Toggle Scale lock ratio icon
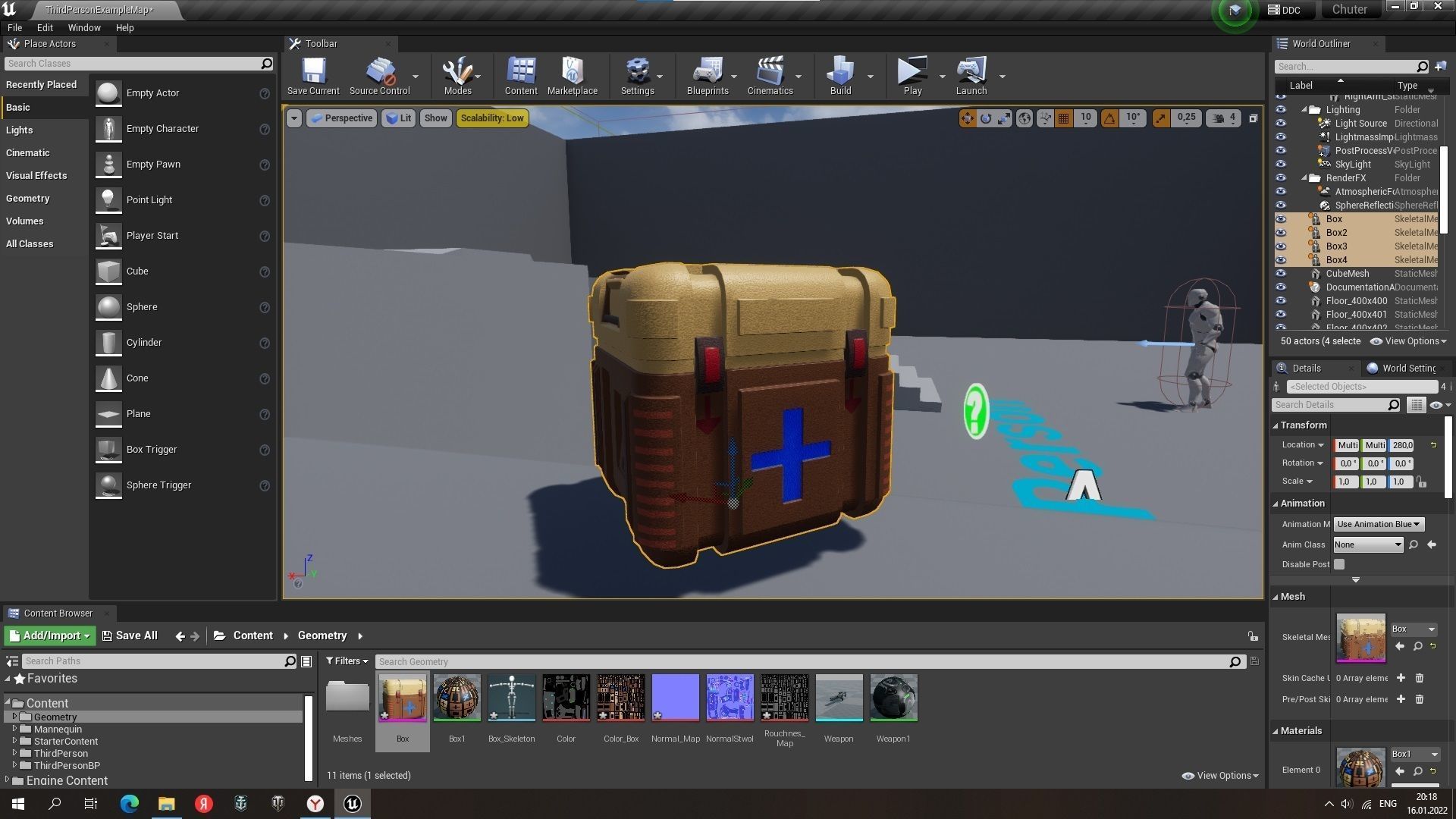Screen dimensions: 1456x819 point(1422,482)
